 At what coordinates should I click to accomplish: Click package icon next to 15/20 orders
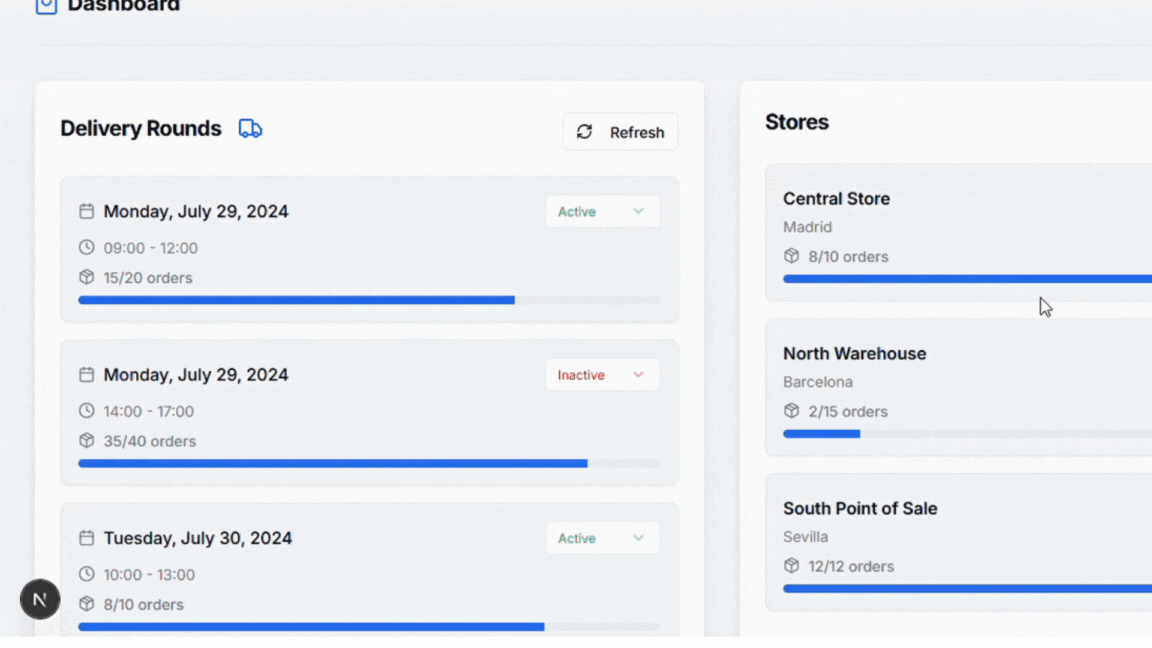(x=87, y=277)
